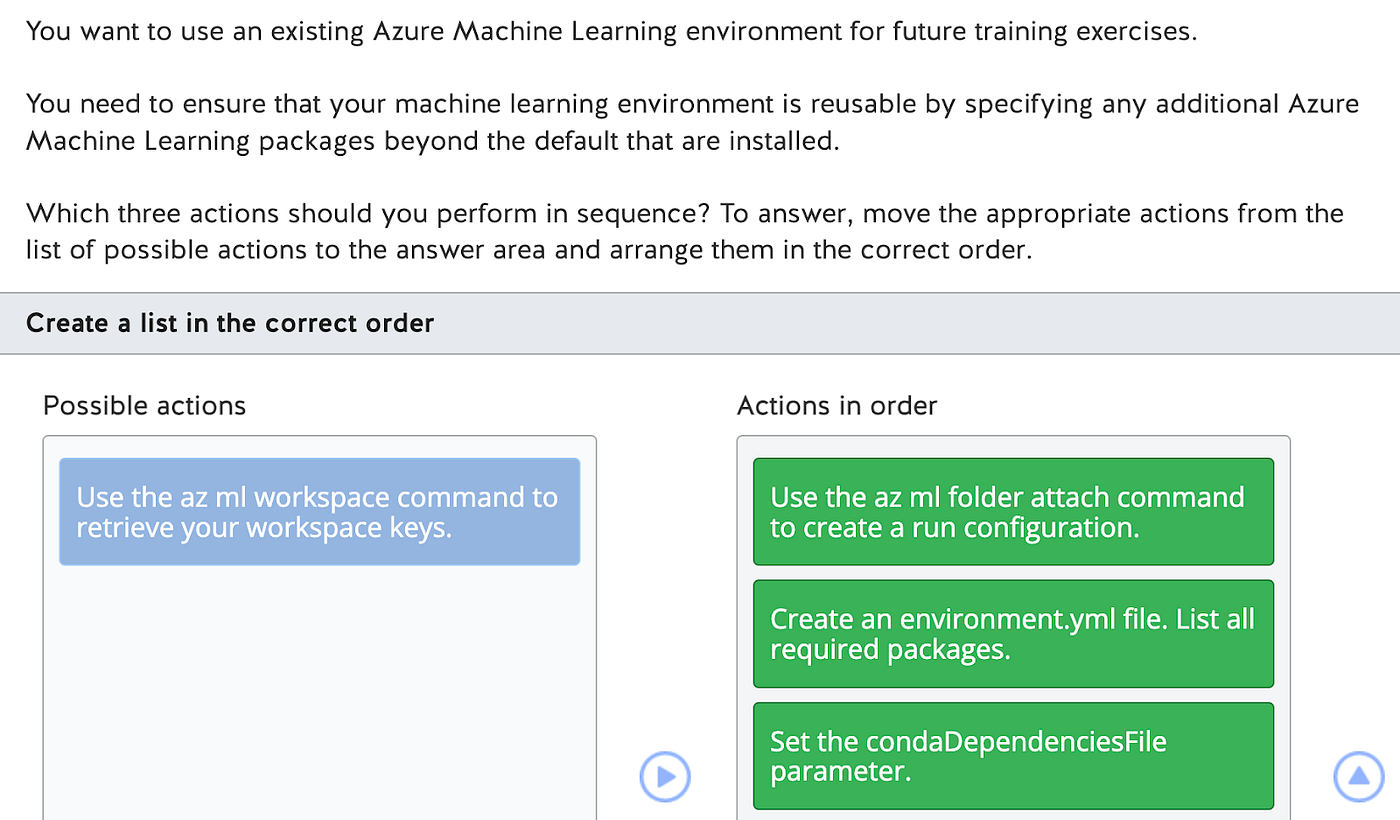Select the "Create an environment.yml file" action
Screen dimensions: 1400x820
pyautogui.click(x=1013, y=634)
